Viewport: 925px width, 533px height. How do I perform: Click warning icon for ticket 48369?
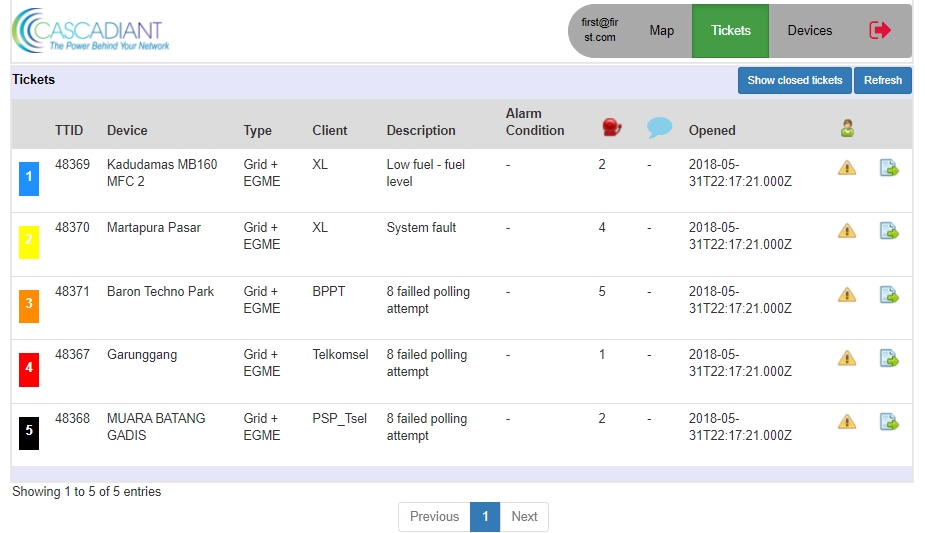(x=847, y=168)
